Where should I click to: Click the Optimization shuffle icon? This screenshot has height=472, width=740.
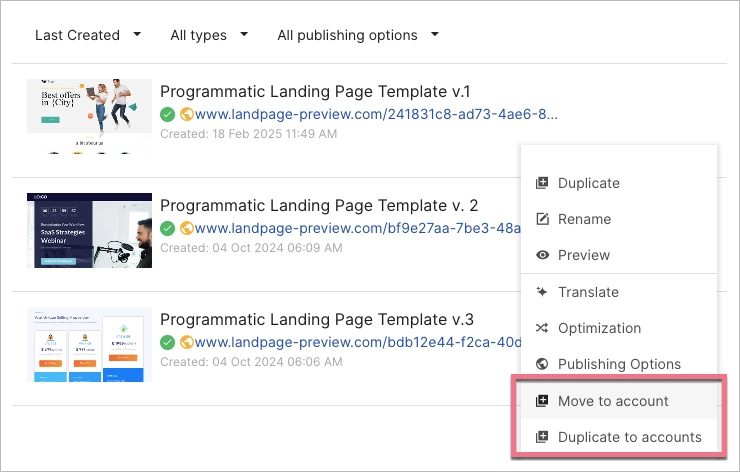tap(542, 328)
